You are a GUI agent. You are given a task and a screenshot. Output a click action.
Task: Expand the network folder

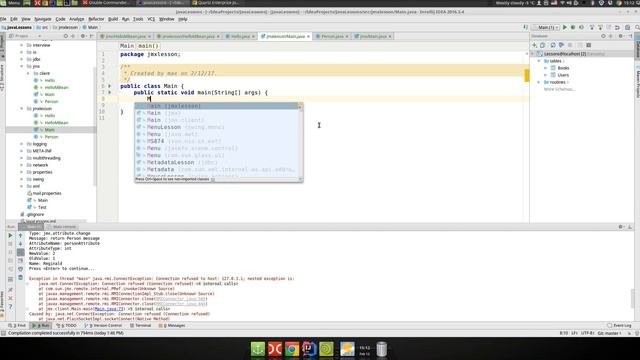[x=22, y=165]
